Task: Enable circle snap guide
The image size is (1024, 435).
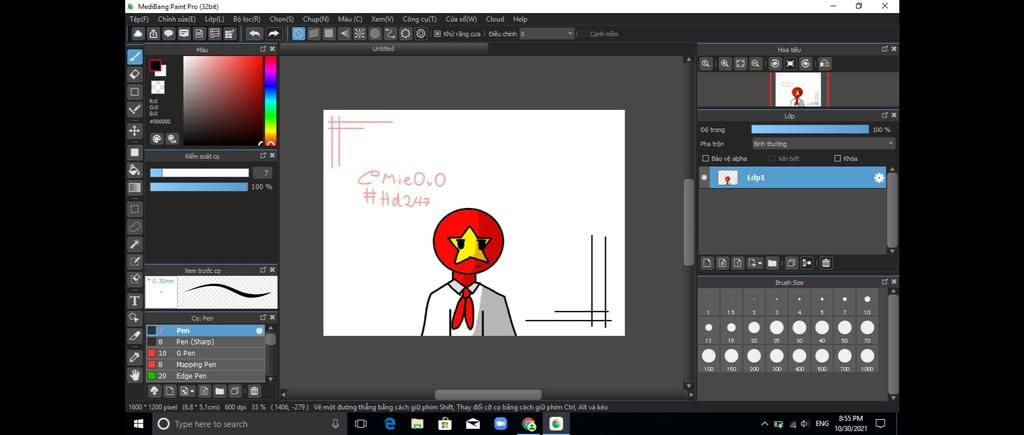Action: [375, 34]
